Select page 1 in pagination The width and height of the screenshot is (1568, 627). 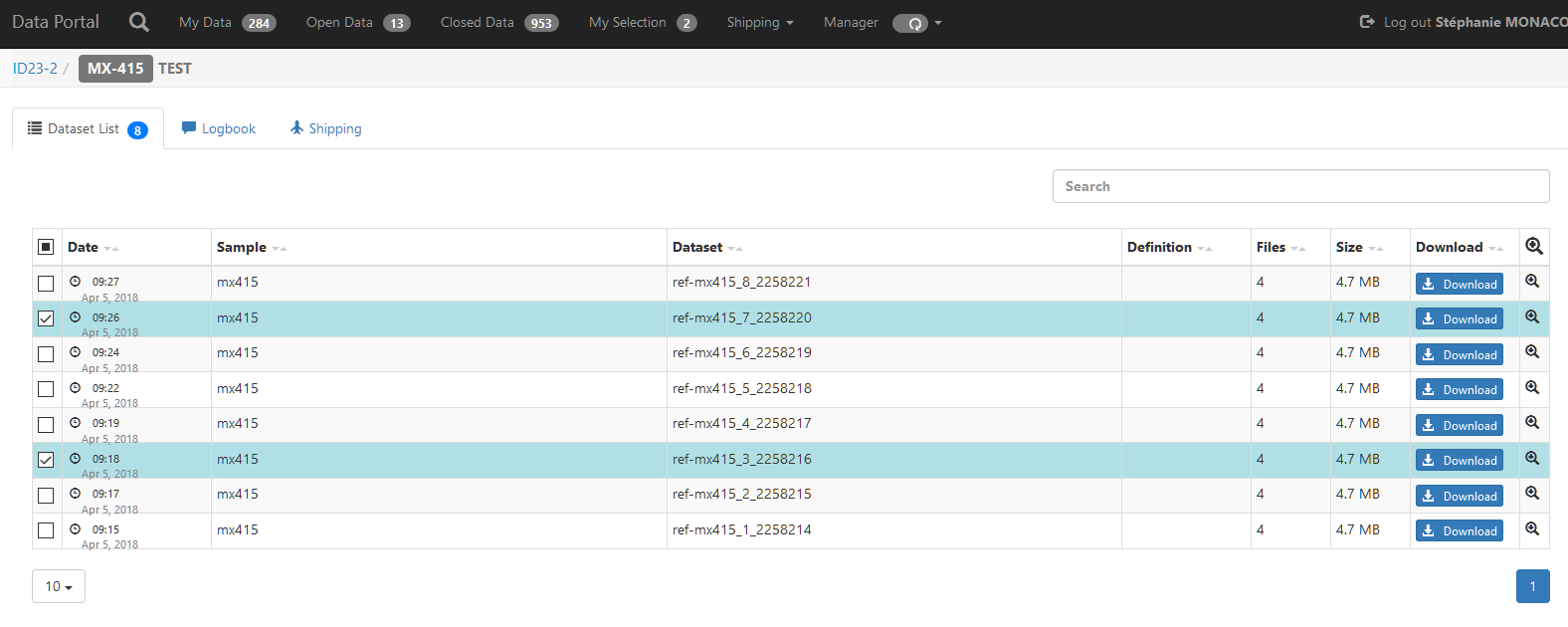[1532, 586]
